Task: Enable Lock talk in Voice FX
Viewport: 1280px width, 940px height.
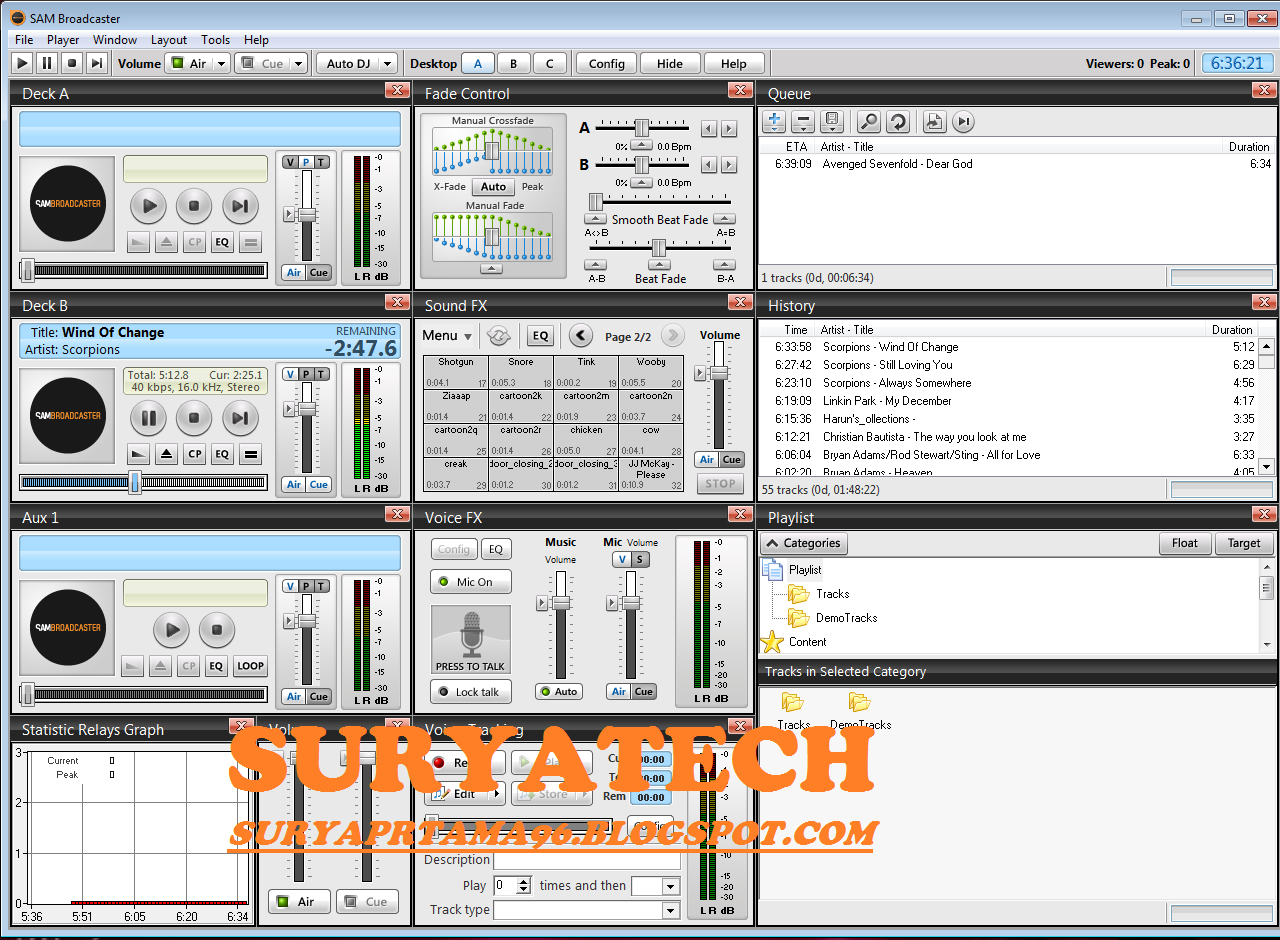Action: click(470, 692)
